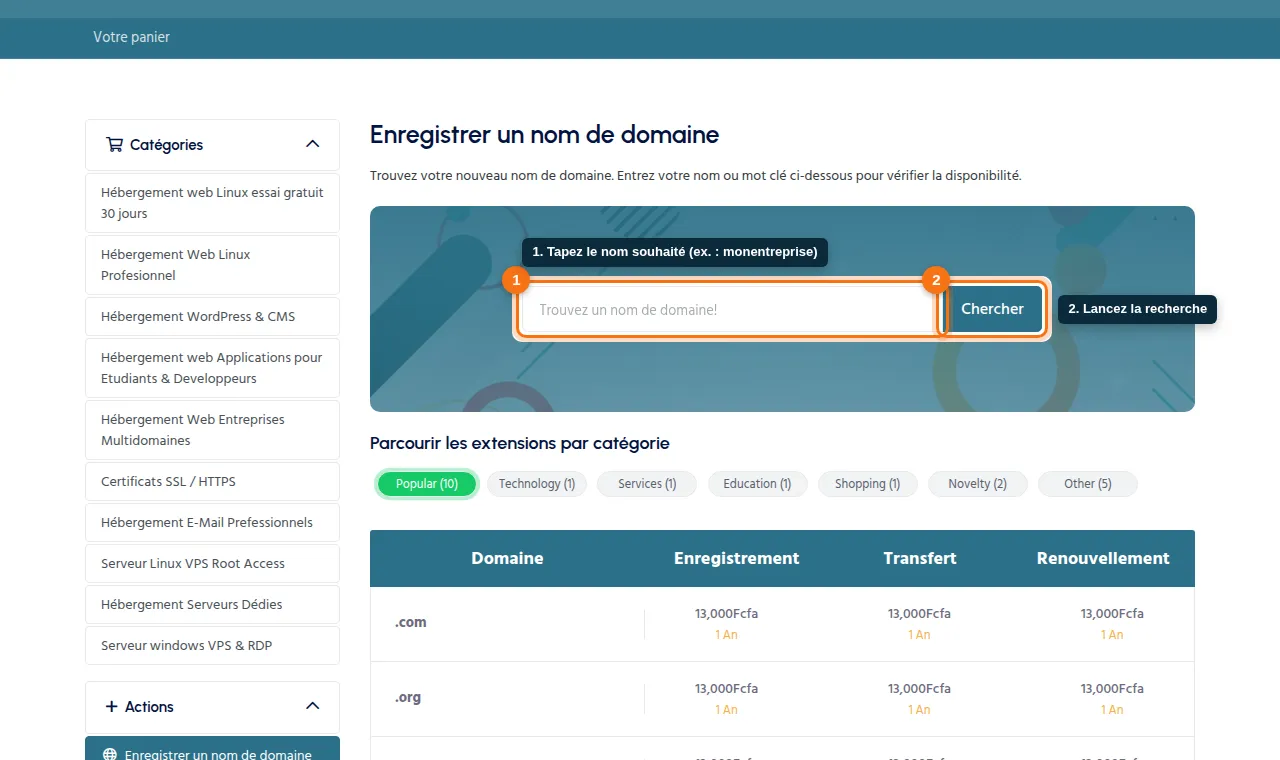Select the Popular (10) category tab

point(427,484)
